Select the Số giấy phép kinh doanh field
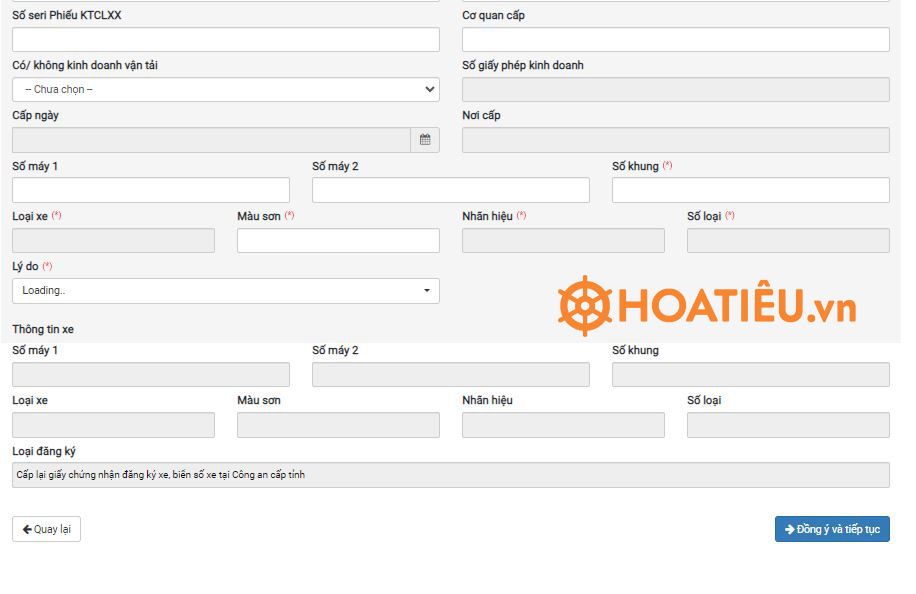916x594 pixels. coord(675,90)
